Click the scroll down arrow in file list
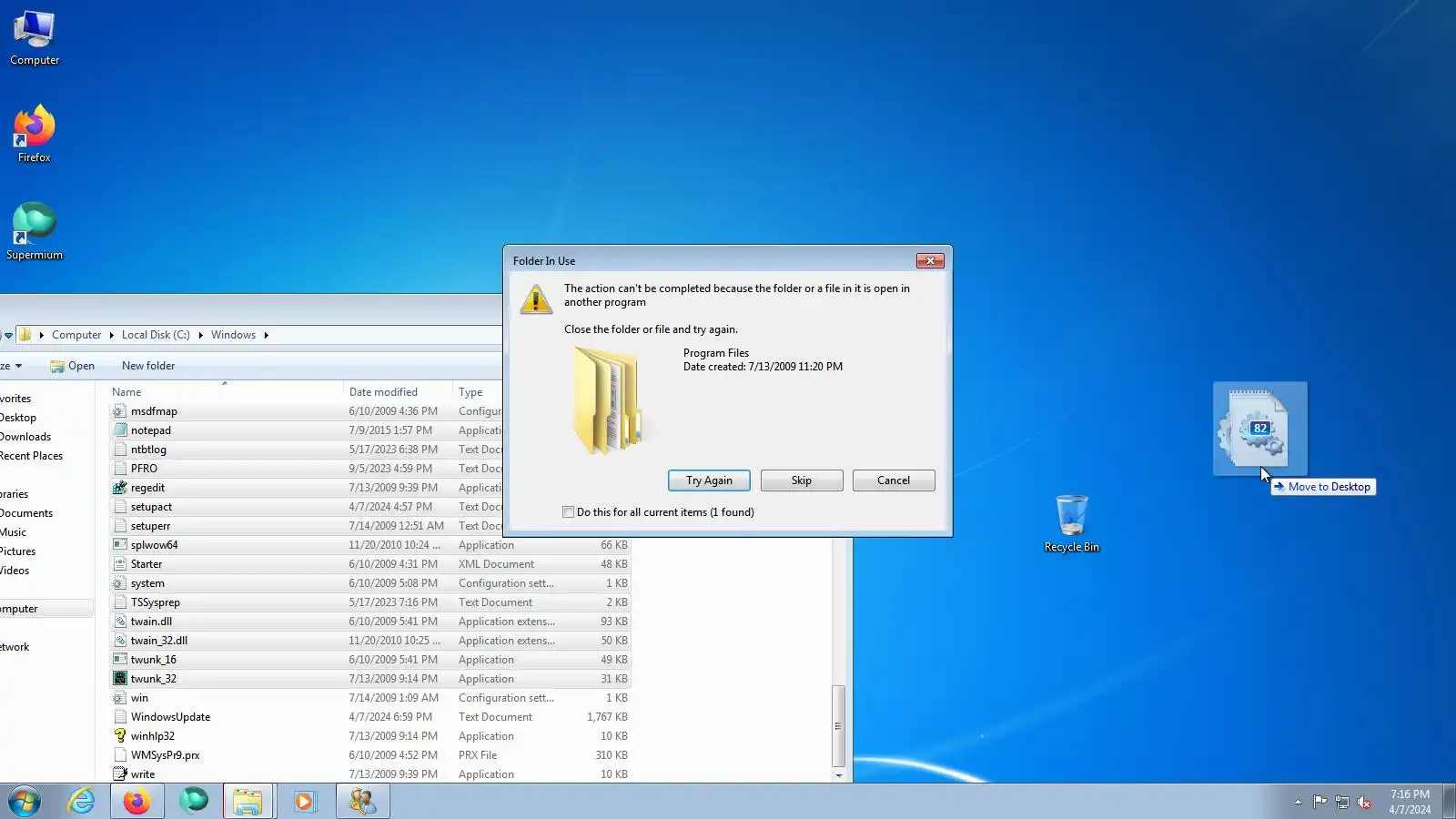The image size is (1456, 819). (838, 775)
